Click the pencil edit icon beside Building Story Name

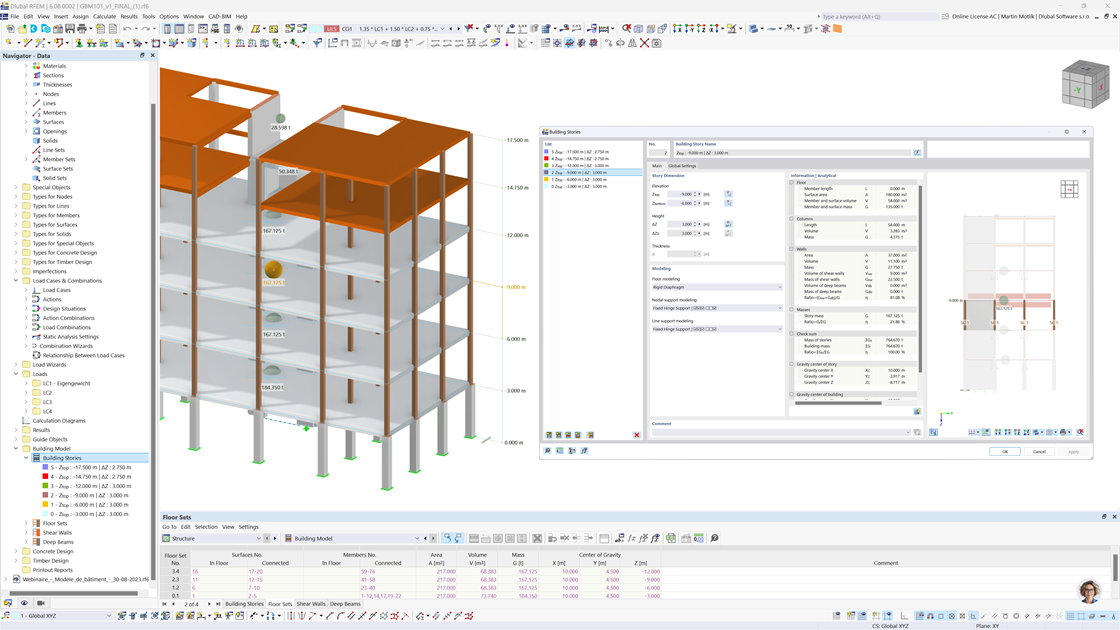point(917,150)
